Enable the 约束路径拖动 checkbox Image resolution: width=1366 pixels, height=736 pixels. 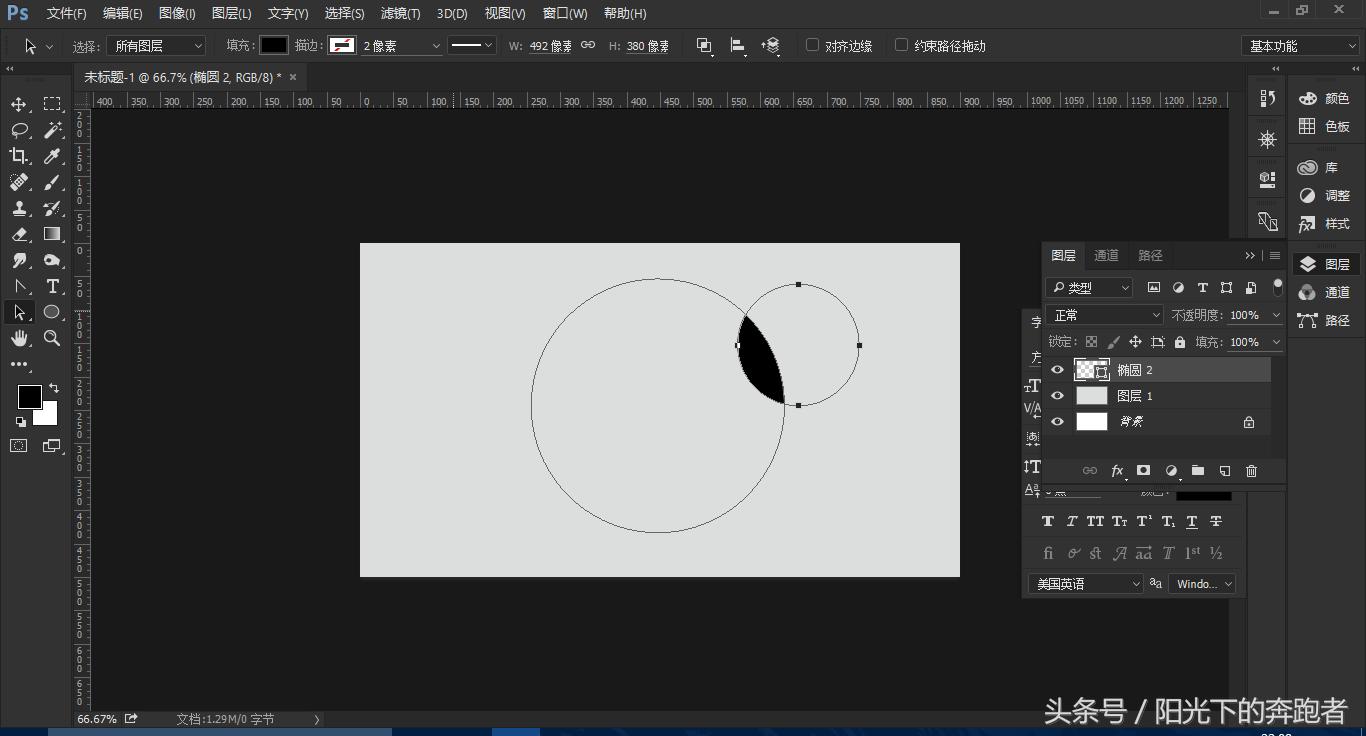click(901, 45)
